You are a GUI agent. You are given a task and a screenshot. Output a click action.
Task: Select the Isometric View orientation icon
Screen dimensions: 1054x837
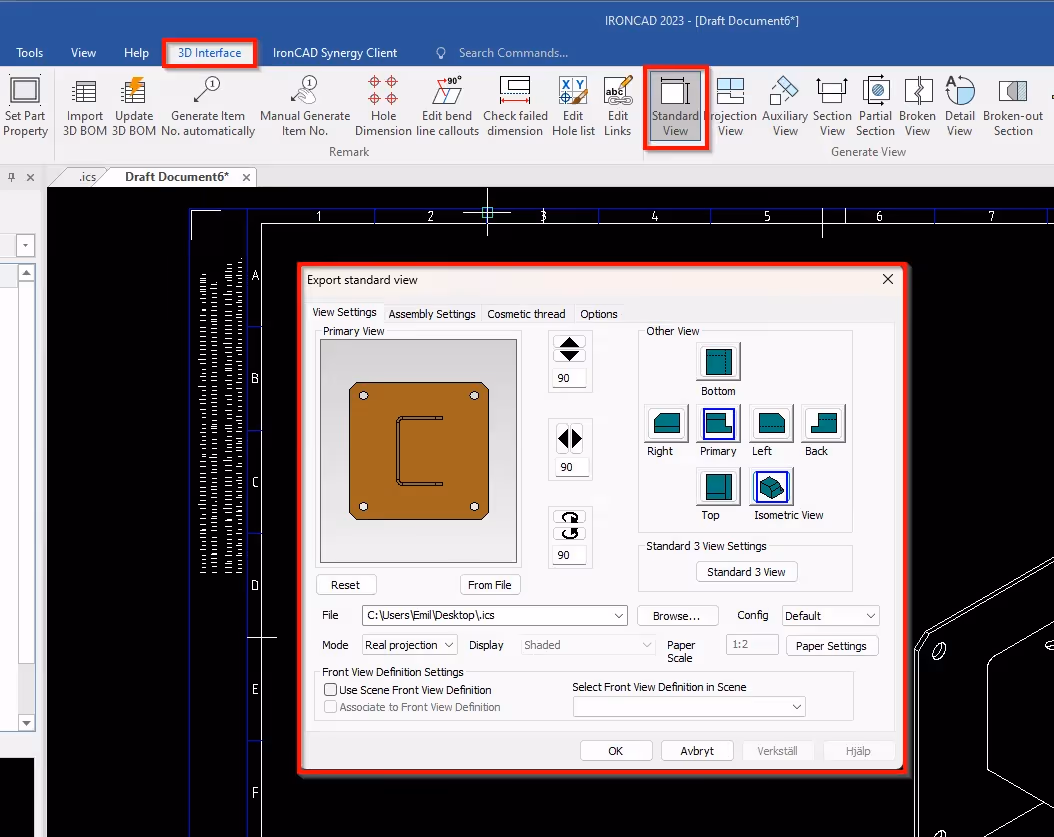point(770,487)
